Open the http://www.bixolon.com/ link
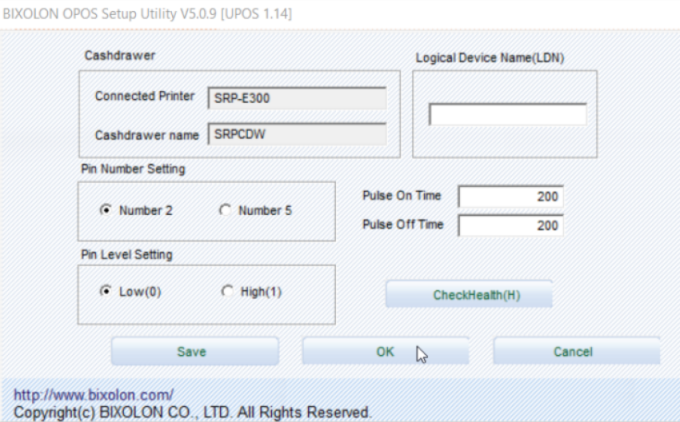Image resolution: width=680 pixels, height=422 pixels. coord(93,395)
